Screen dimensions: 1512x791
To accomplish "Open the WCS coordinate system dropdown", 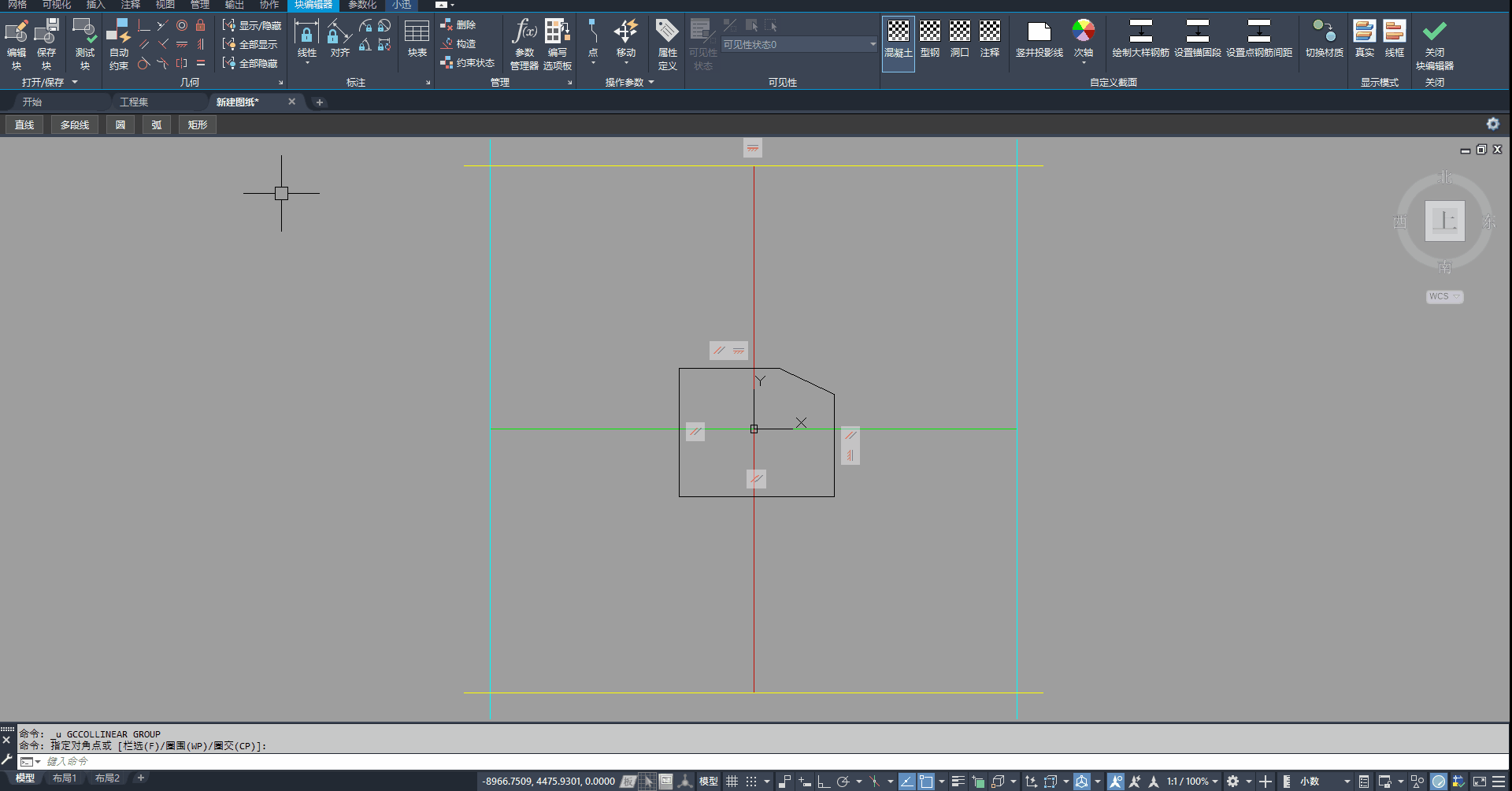I will 1445,296.
